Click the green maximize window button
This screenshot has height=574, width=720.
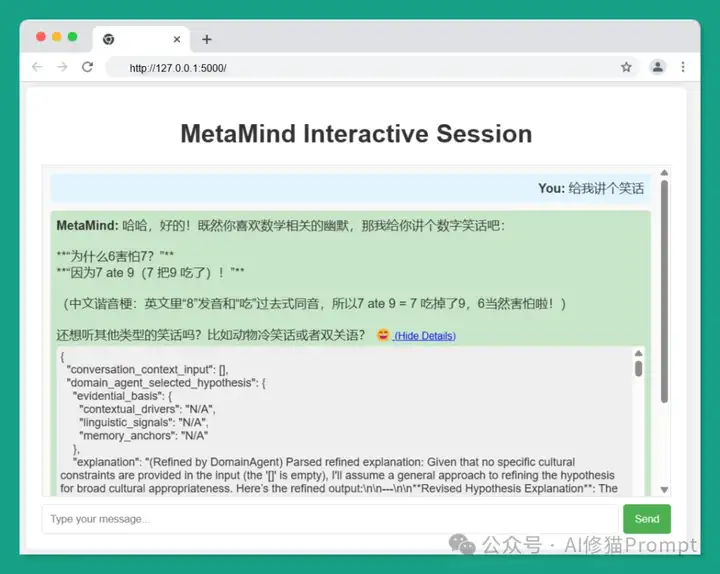coord(73,37)
